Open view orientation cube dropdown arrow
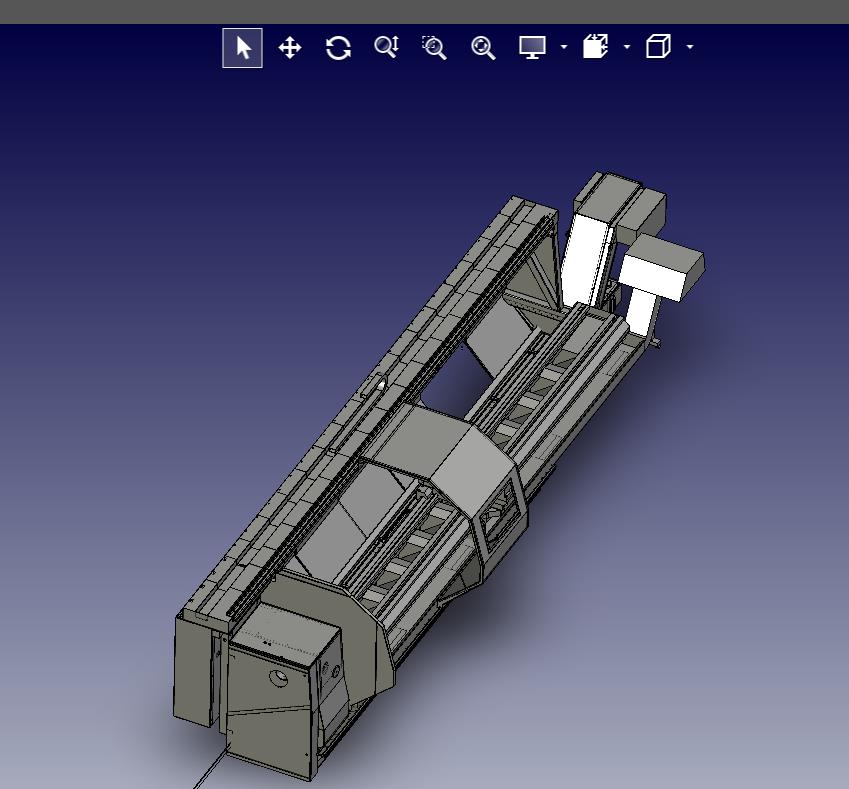This screenshot has width=849, height=789. pos(690,47)
